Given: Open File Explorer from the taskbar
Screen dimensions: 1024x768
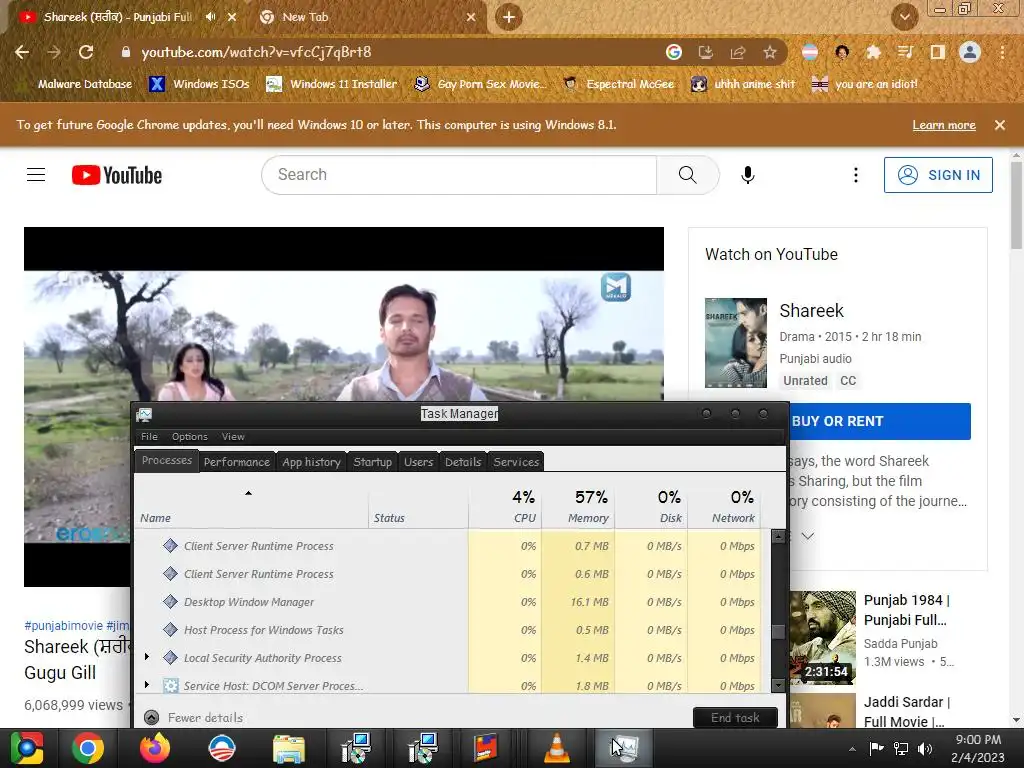Looking at the screenshot, I should click(x=289, y=748).
